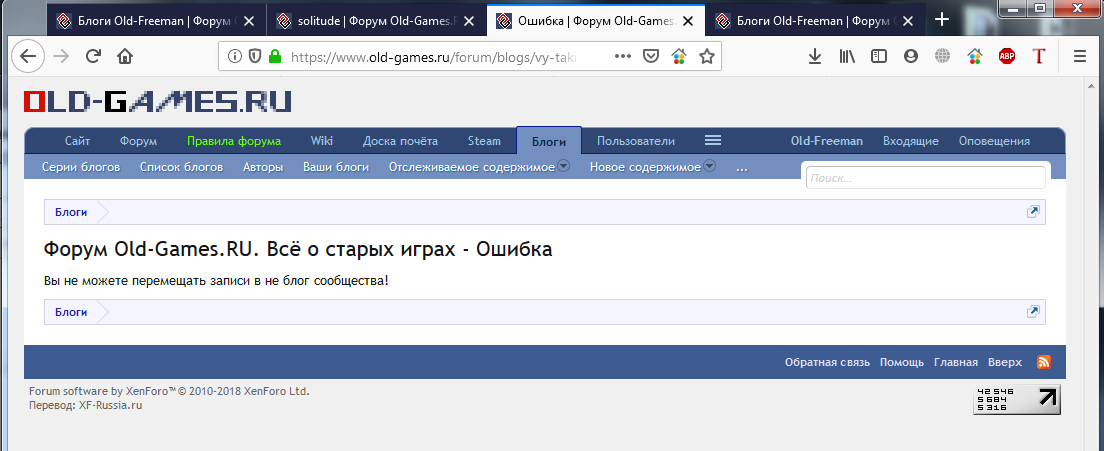
Task: Click the upper breadcrumb jump arrow icon
Action: (1033, 212)
